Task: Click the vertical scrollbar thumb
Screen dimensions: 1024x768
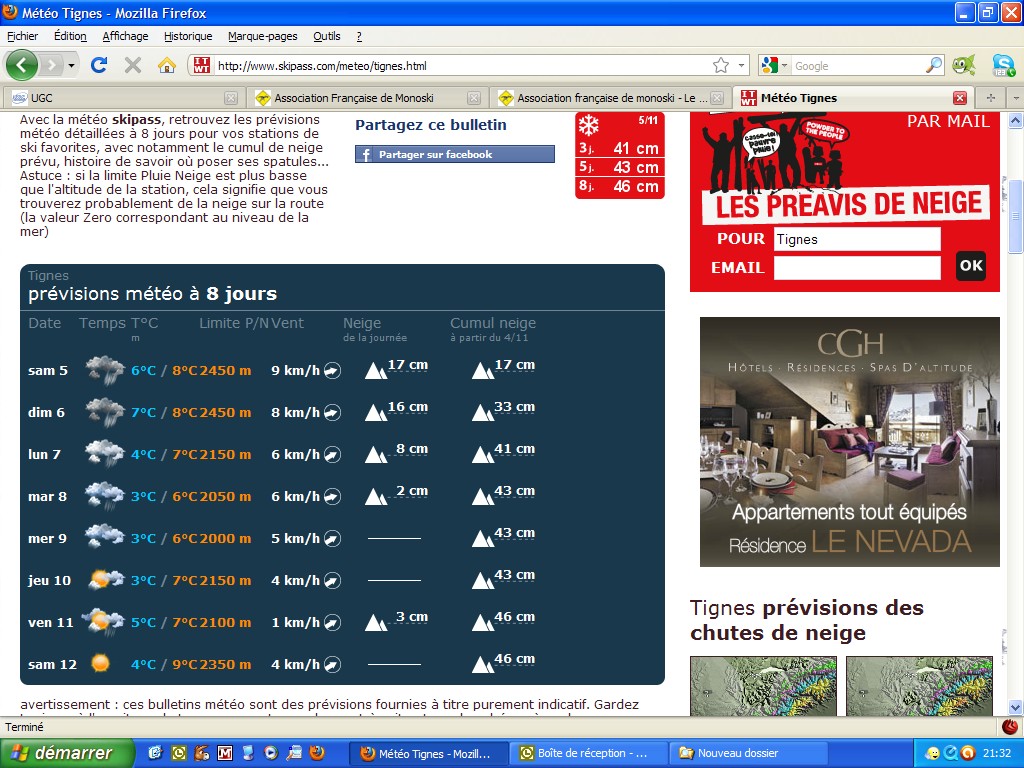Action: point(1016,216)
